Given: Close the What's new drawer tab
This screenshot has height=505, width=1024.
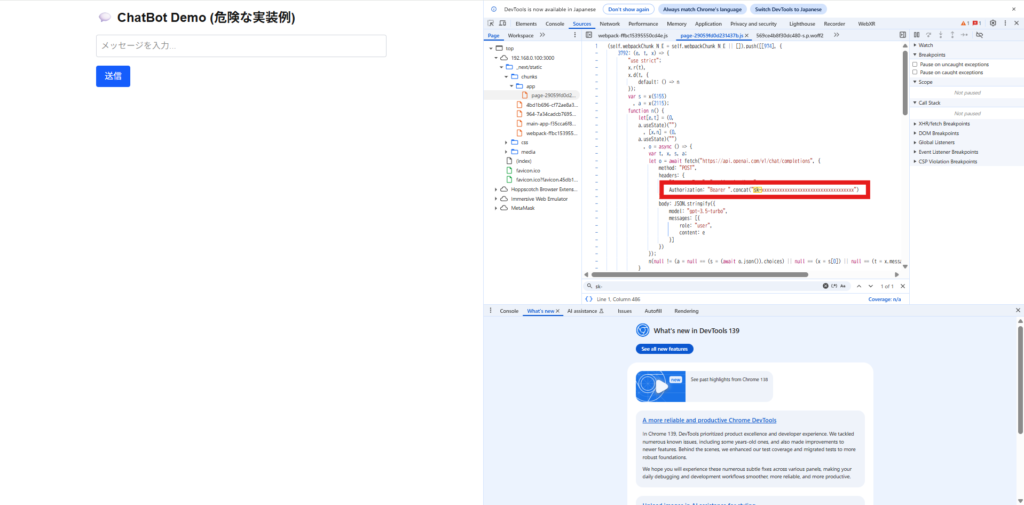Looking at the screenshot, I should point(558,311).
